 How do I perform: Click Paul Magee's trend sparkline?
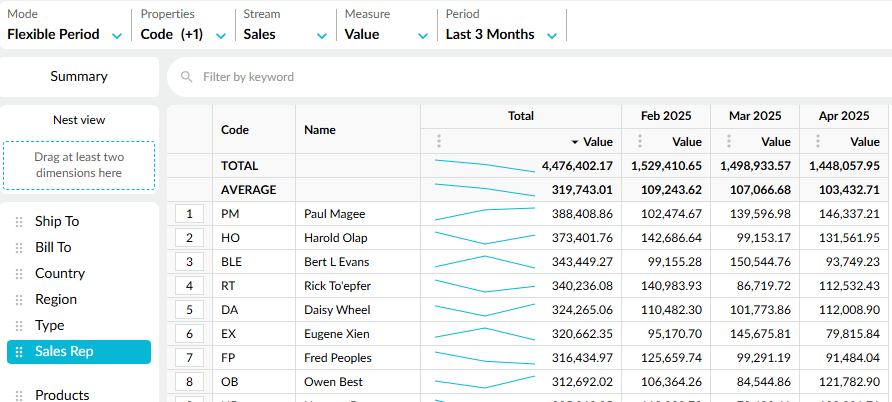coord(485,214)
